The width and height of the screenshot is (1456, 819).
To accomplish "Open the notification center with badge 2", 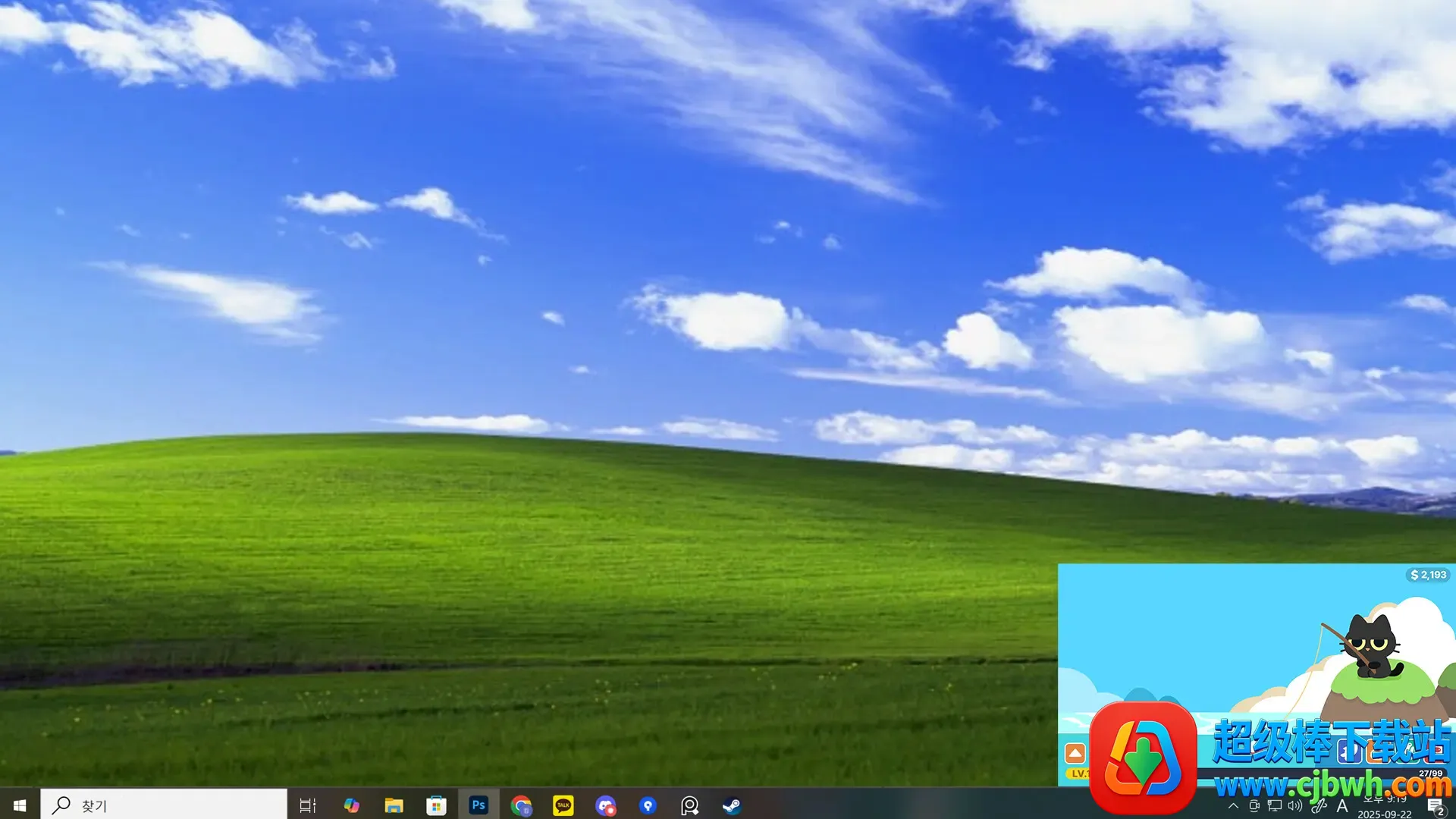I will [1436, 807].
